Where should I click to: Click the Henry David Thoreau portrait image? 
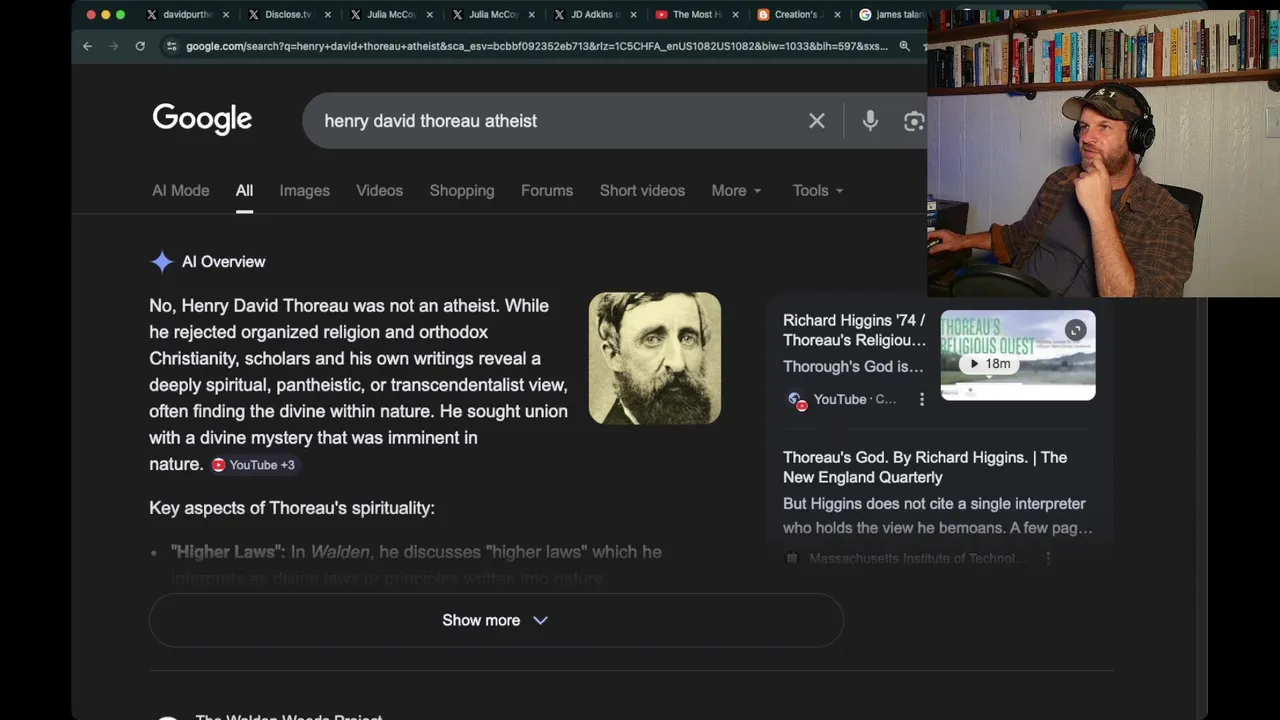tap(655, 358)
